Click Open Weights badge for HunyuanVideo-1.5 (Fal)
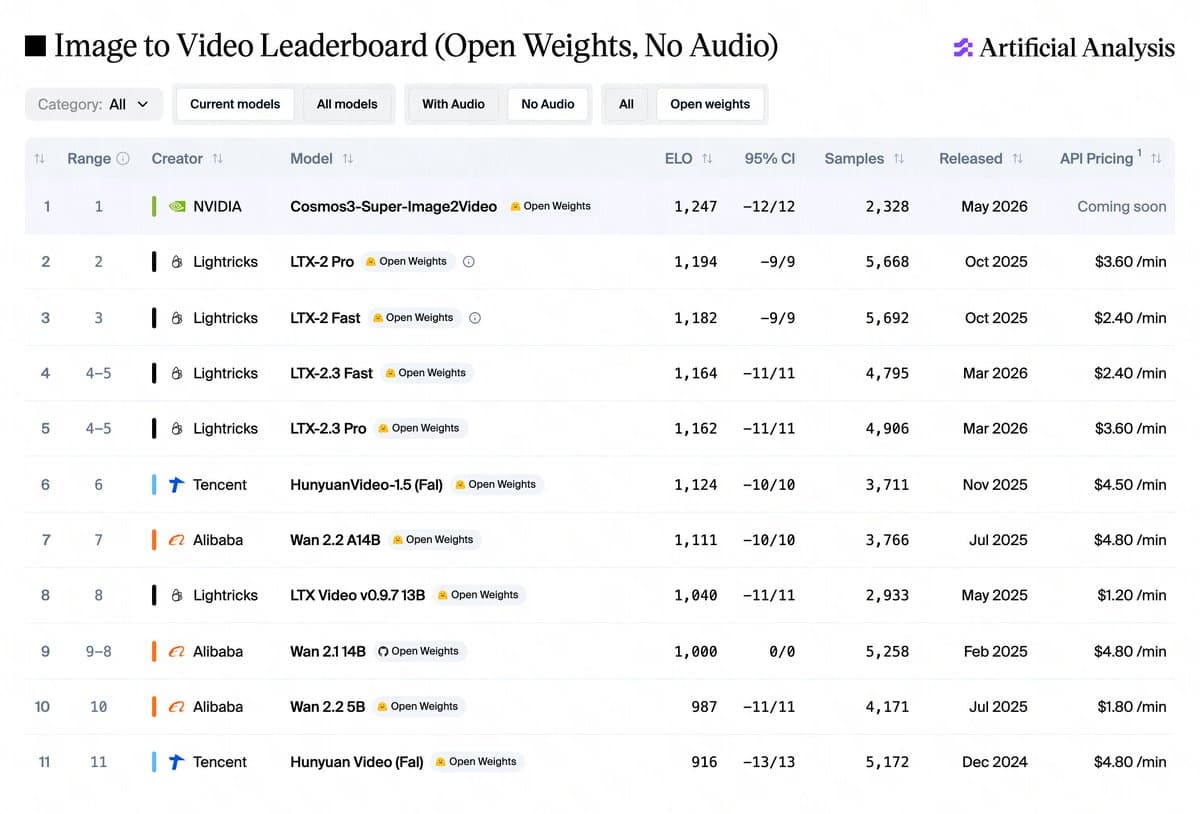 tap(496, 484)
